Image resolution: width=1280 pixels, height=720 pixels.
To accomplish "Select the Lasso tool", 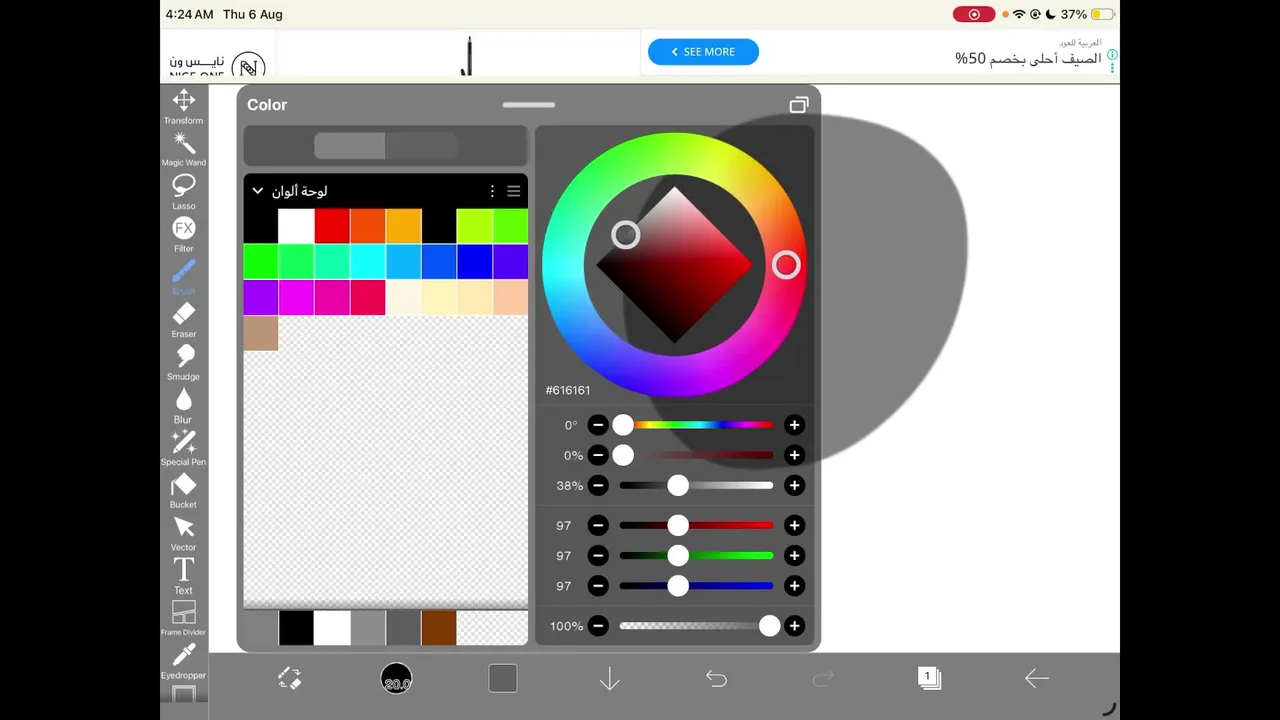I will click(x=184, y=191).
